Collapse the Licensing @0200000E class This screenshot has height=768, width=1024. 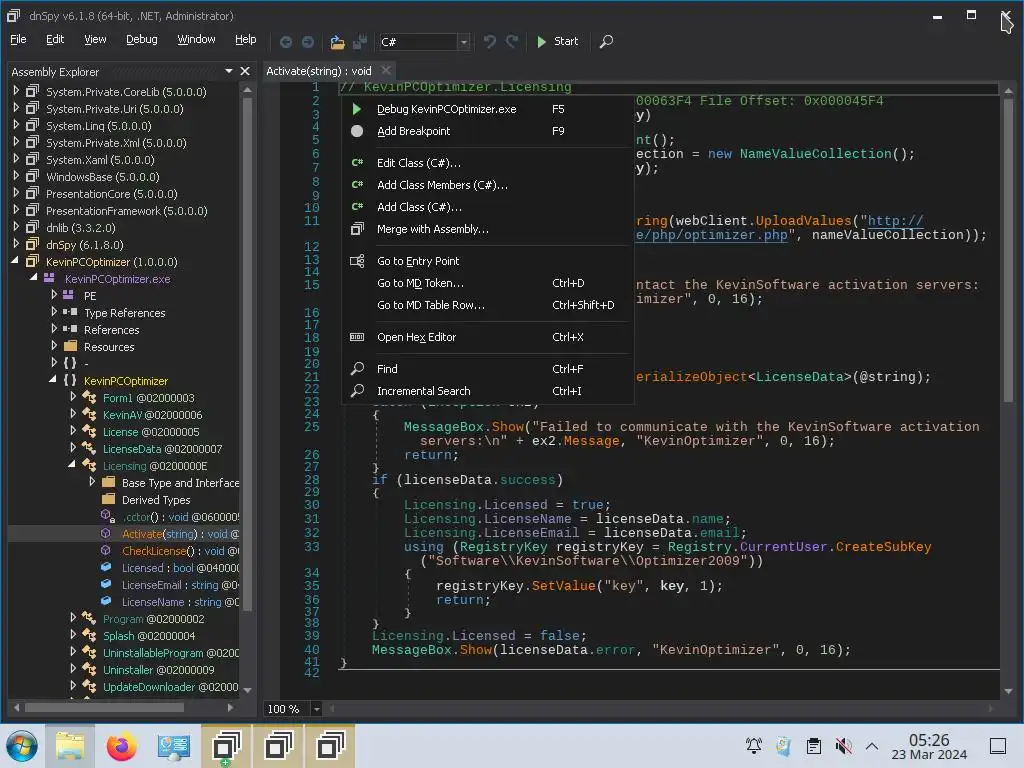tap(72, 465)
